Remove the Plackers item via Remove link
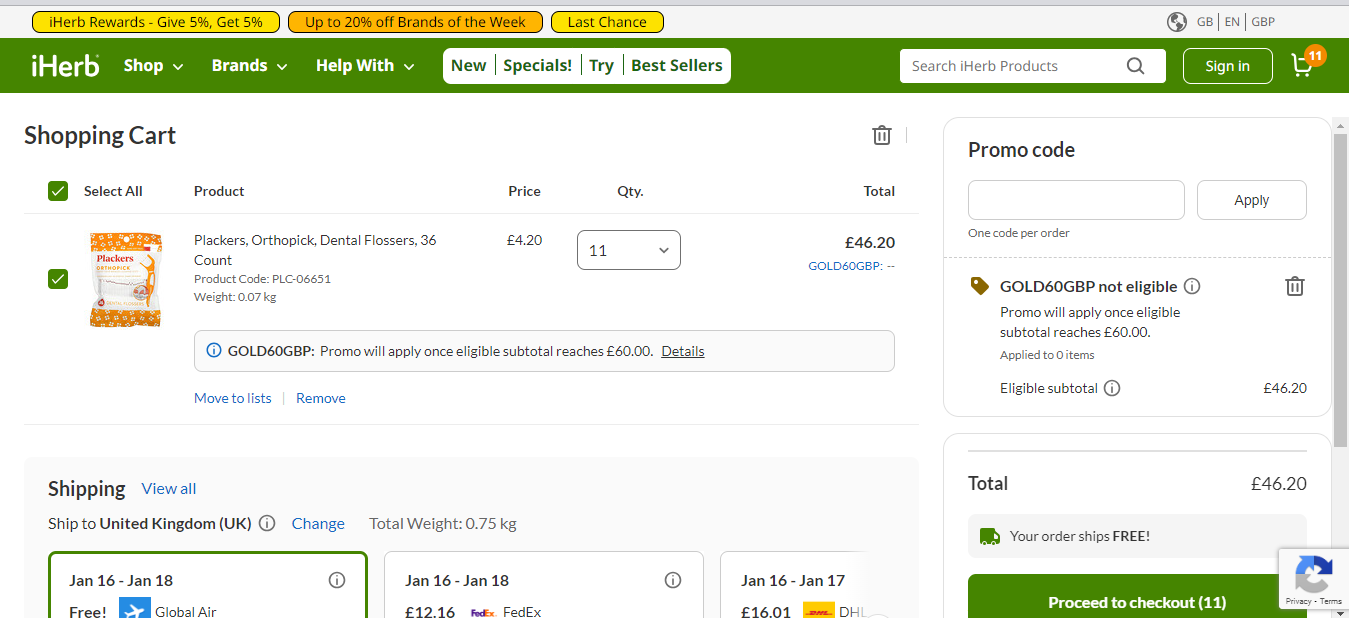Image resolution: width=1349 pixels, height=618 pixels. click(x=321, y=398)
